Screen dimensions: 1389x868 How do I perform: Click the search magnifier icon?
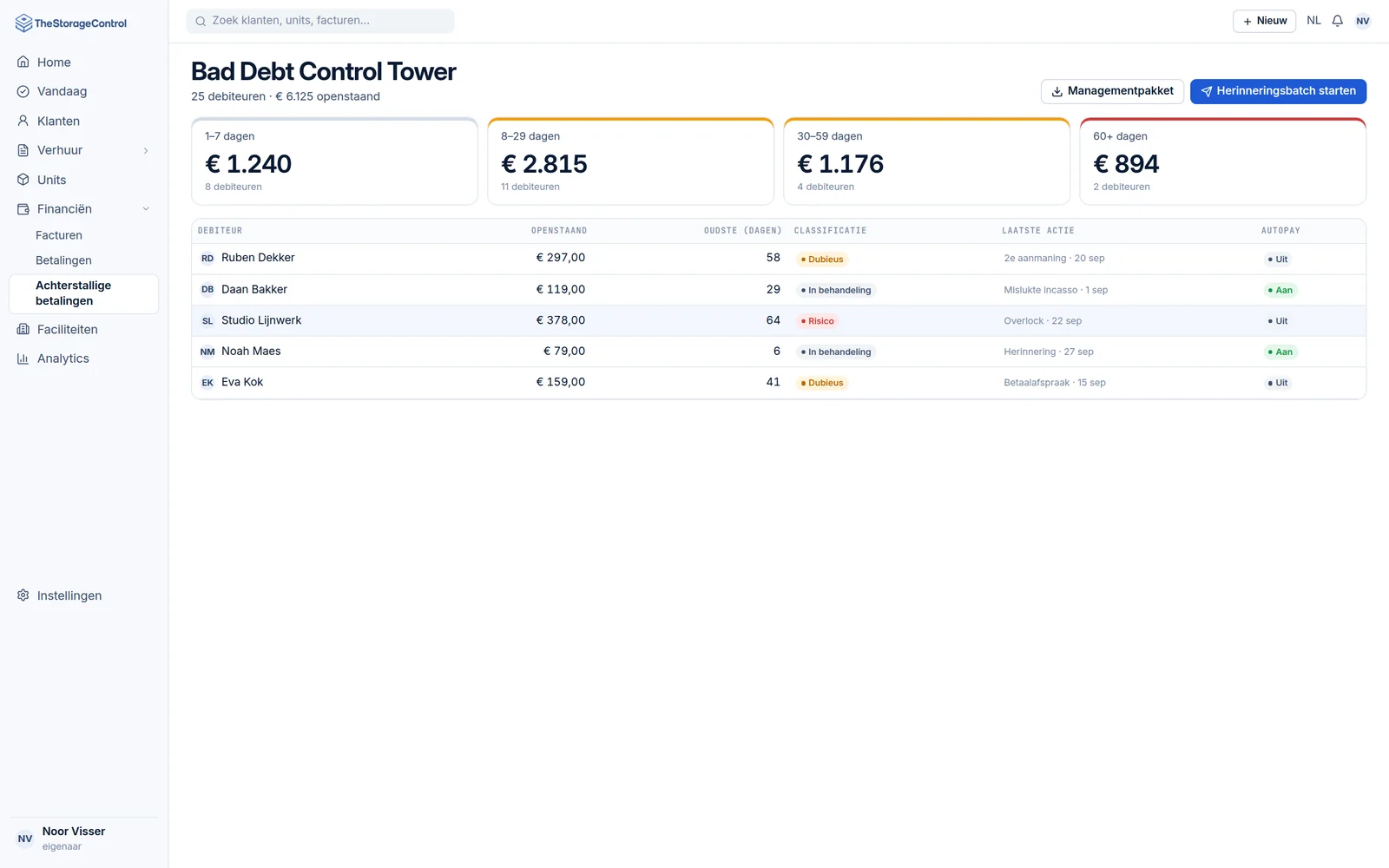pyautogui.click(x=201, y=21)
